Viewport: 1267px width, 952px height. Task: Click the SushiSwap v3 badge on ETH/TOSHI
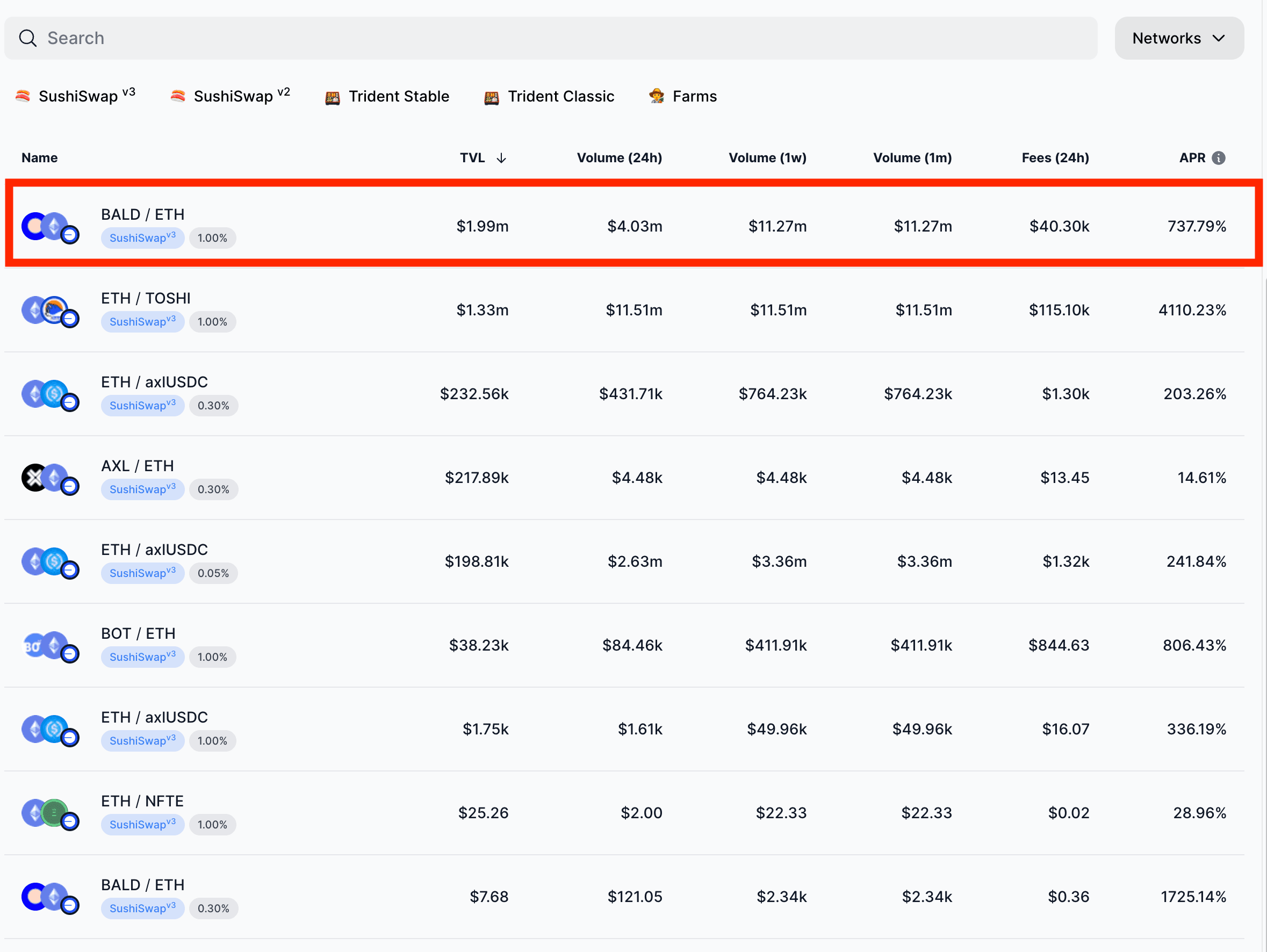(142, 322)
